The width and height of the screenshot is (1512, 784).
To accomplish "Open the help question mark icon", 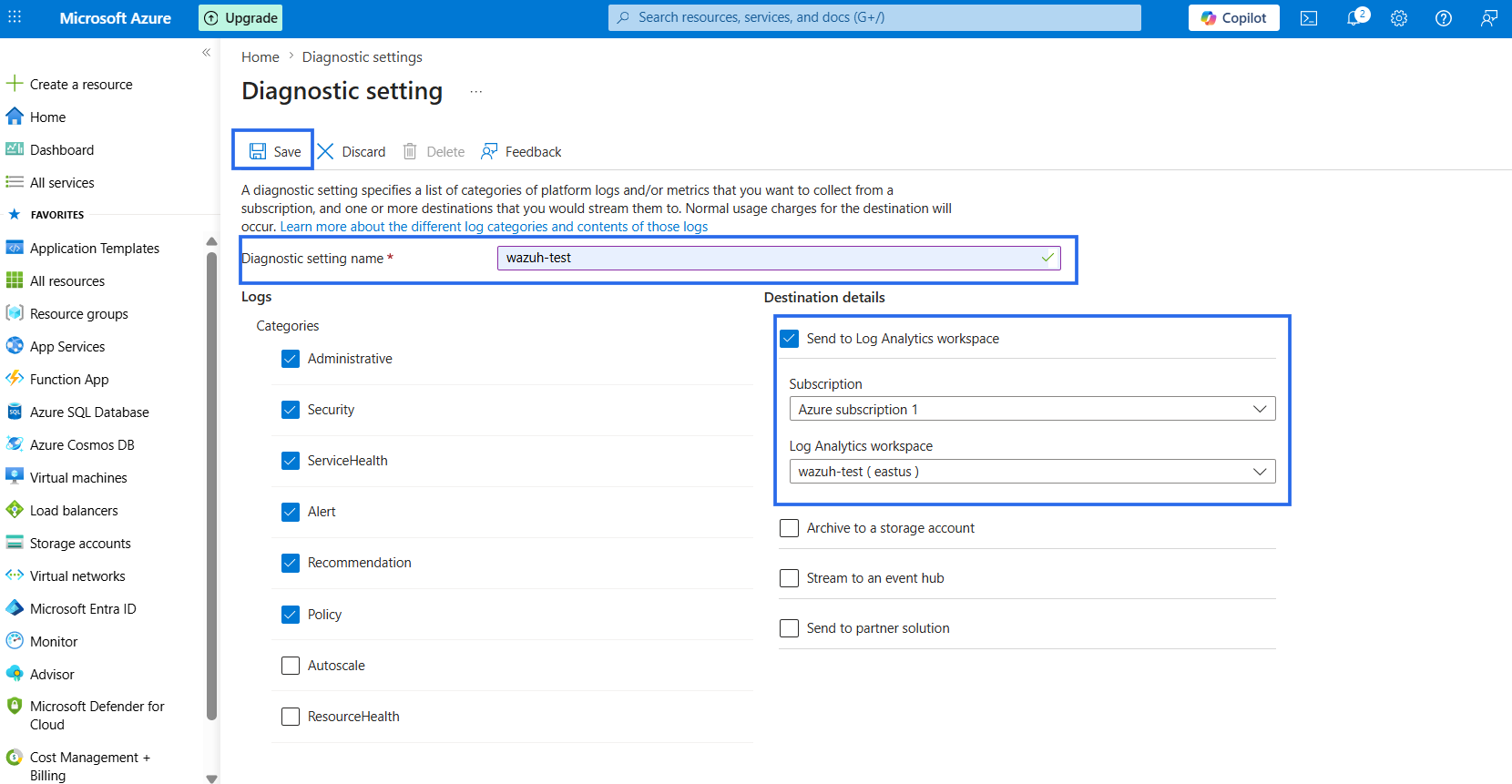I will coord(1444,18).
